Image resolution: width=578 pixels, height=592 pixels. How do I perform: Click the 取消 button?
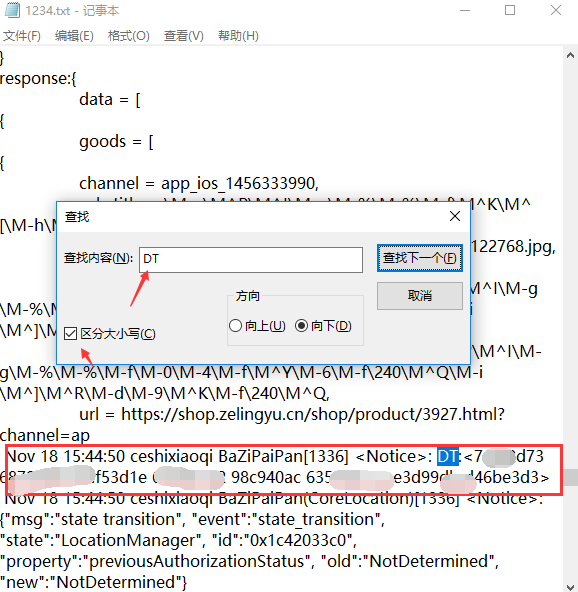point(419,296)
